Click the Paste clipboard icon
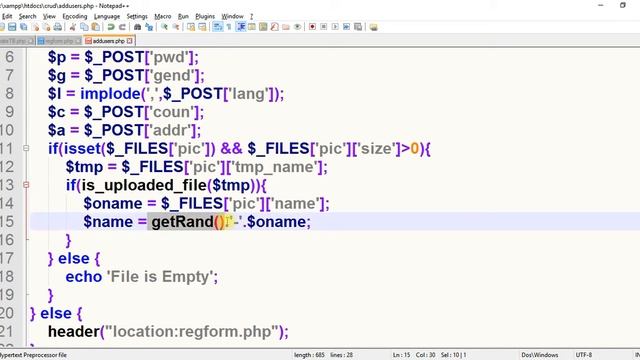The width and height of the screenshot is (640, 360). point(96,27)
